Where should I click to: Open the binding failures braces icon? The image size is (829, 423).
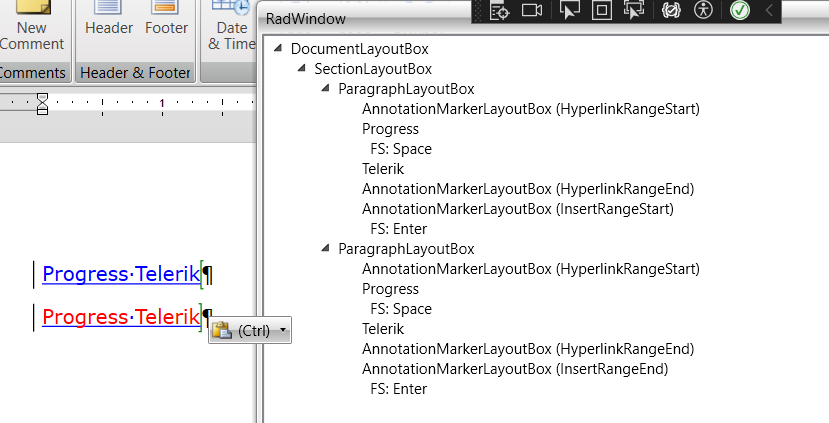point(671,10)
